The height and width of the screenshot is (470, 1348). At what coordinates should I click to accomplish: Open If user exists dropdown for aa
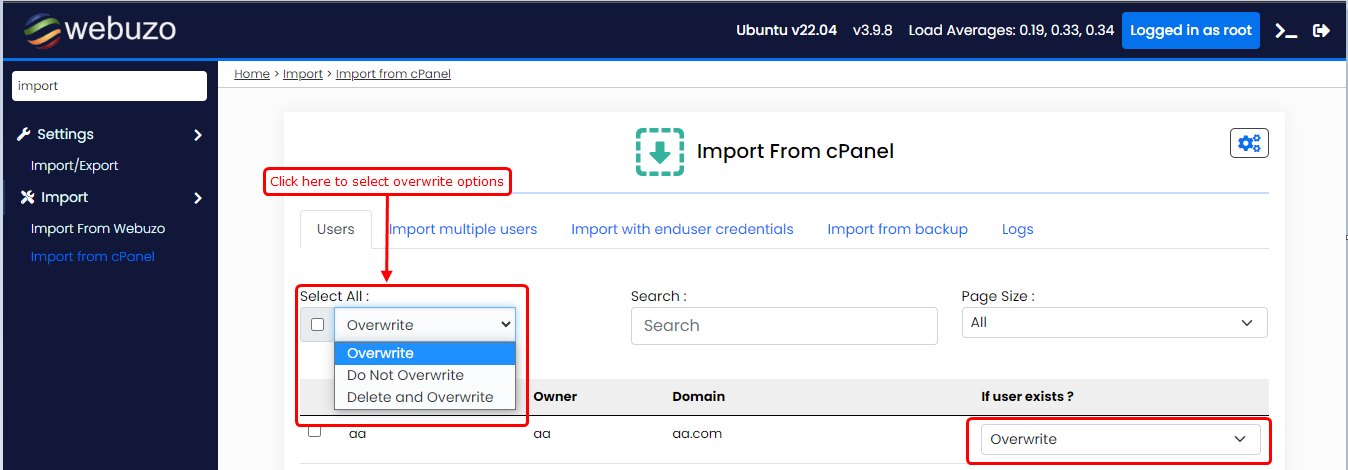(1120, 439)
